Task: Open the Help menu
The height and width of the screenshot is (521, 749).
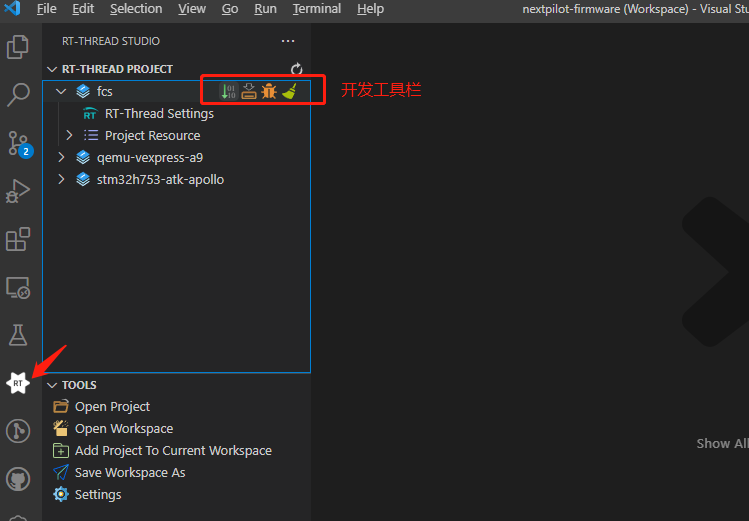Action: click(x=370, y=9)
